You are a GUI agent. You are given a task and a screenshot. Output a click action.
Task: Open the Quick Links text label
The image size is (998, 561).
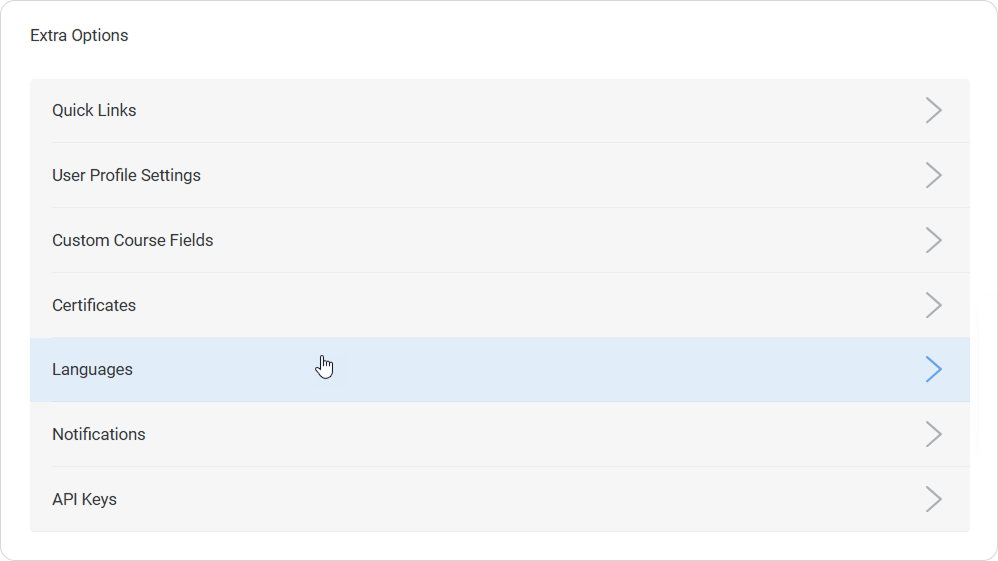click(x=94, y=110)
